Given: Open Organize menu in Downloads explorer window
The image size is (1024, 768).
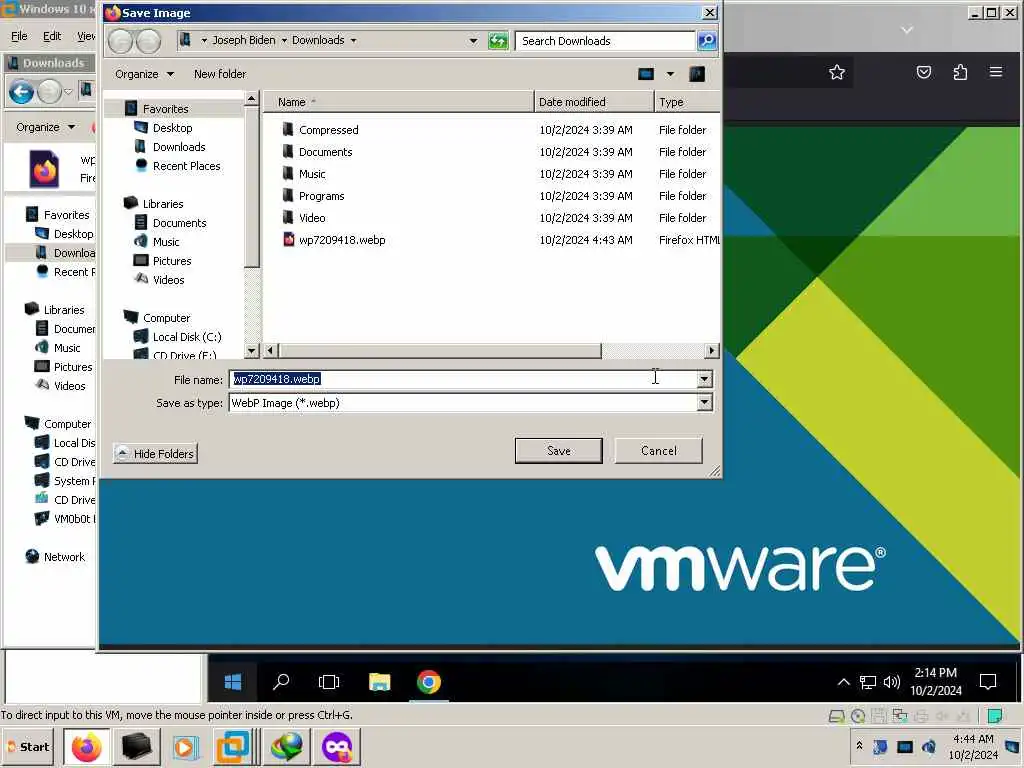Looking at the screenshot, I should (x=45, y=127).
